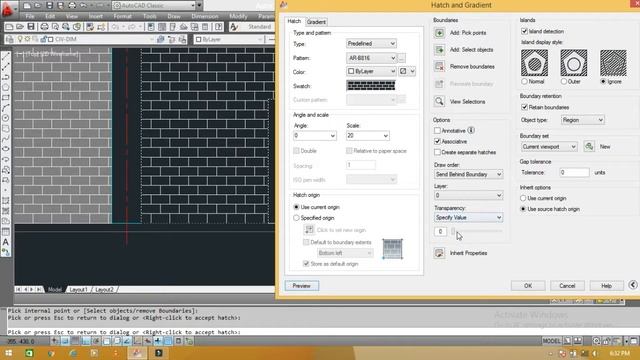
Task: Click the MODEL button in status bar
Action: [x=551, y=341]
